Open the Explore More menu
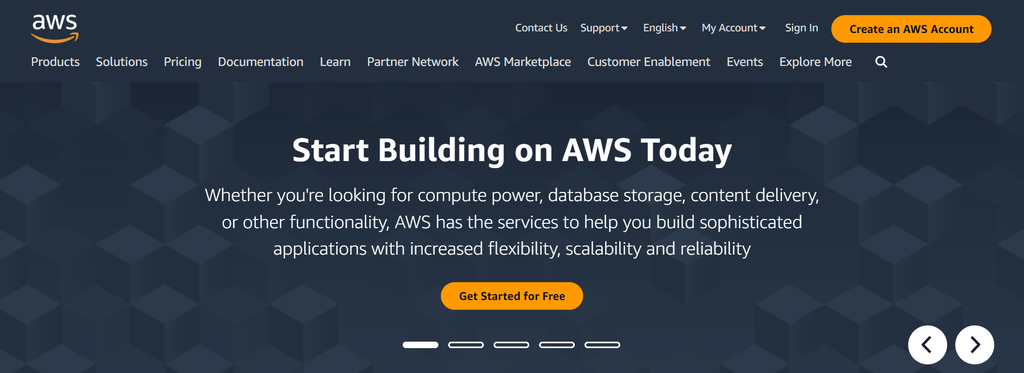1024x373 pixels. pos(816,62)
